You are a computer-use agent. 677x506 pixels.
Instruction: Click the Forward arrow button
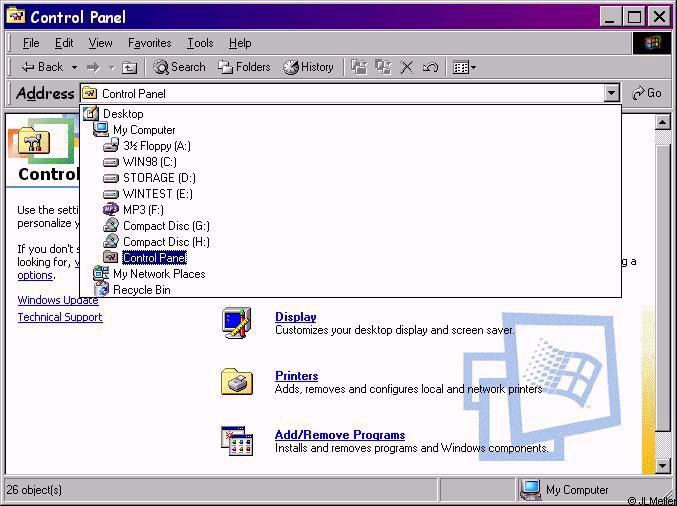[93, 67]
